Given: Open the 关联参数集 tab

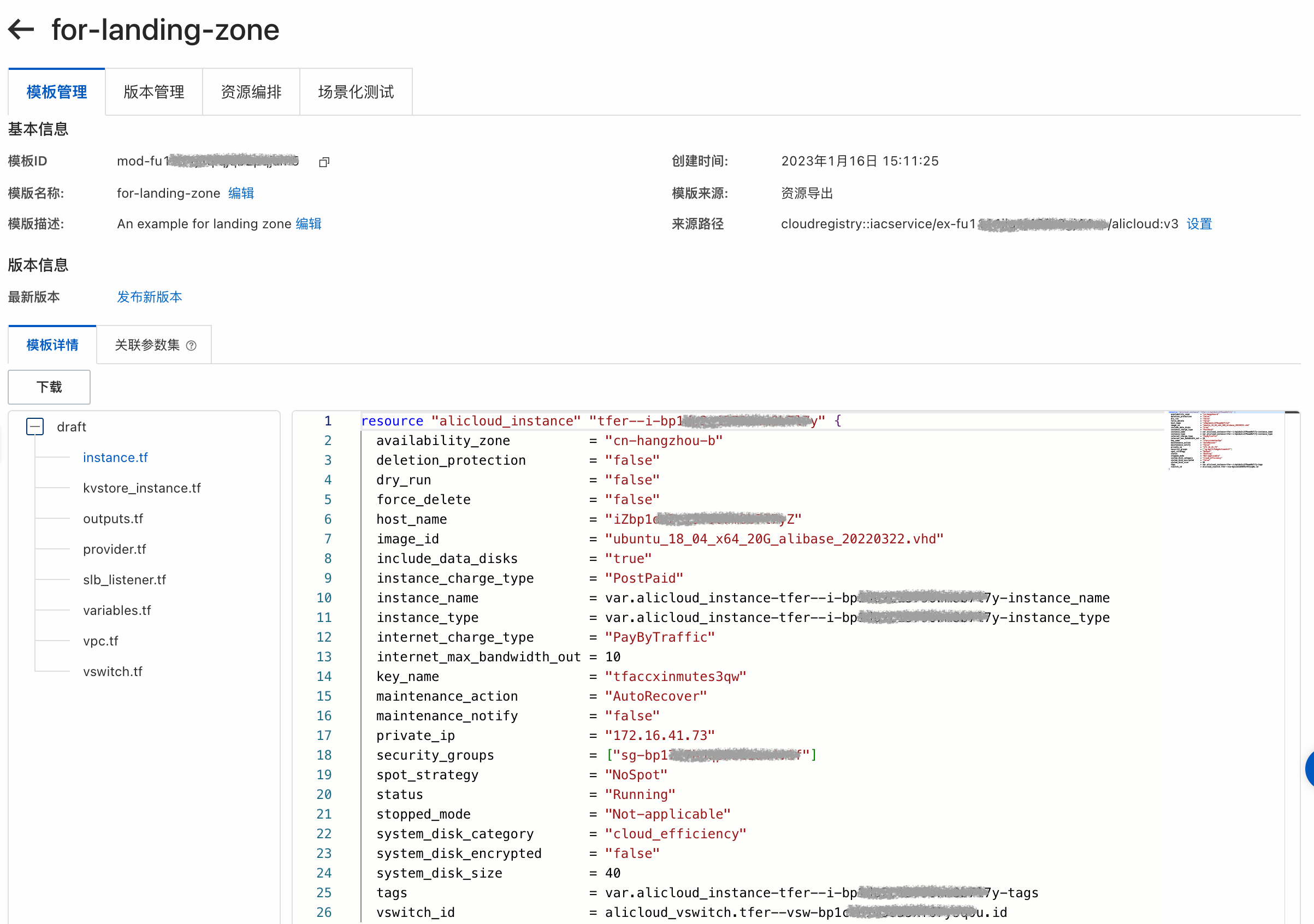Looking at the screenshot, I should coord(147,345).
